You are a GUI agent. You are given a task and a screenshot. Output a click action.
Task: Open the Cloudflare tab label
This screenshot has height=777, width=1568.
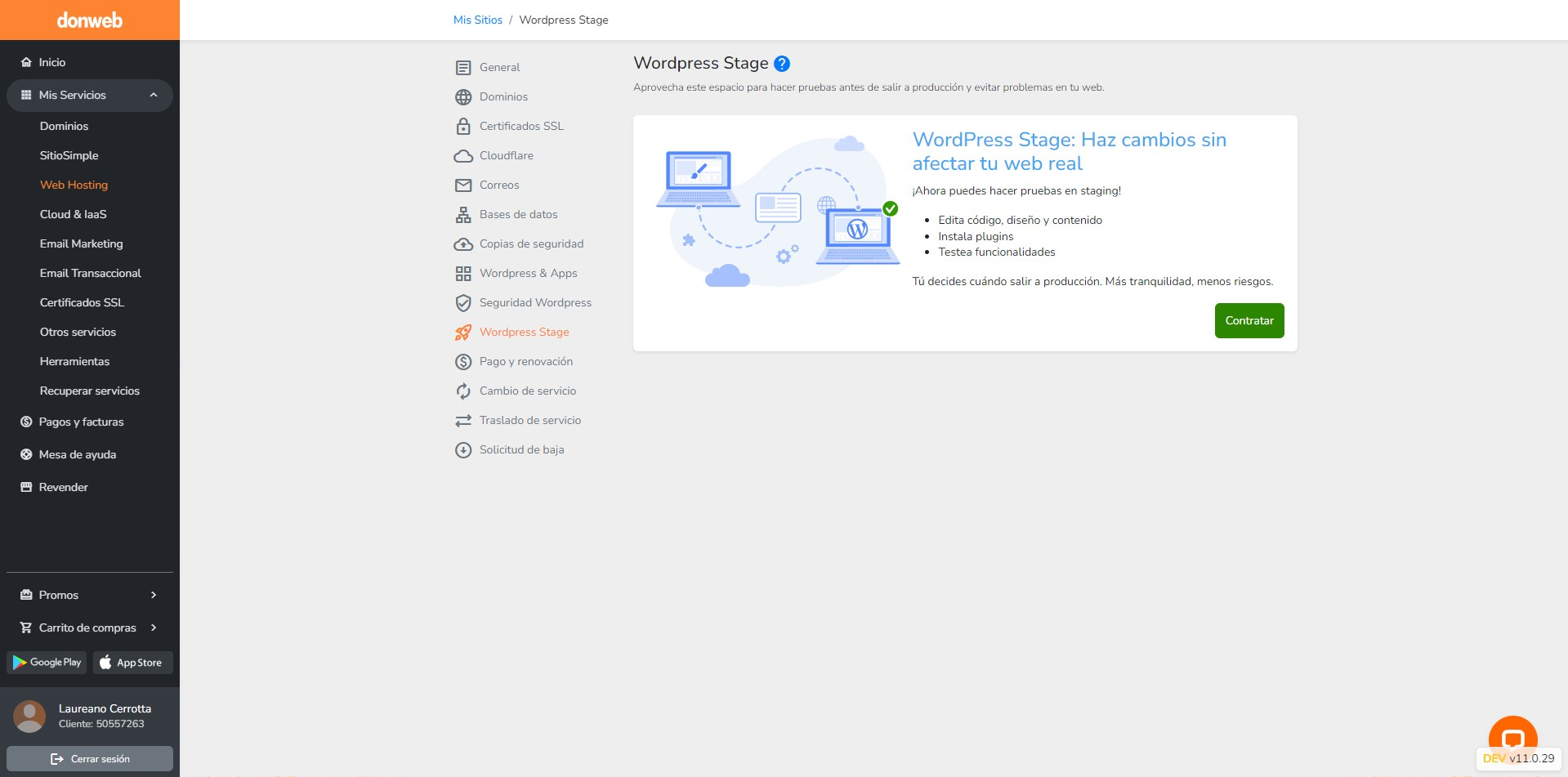[x=506, y=155]
